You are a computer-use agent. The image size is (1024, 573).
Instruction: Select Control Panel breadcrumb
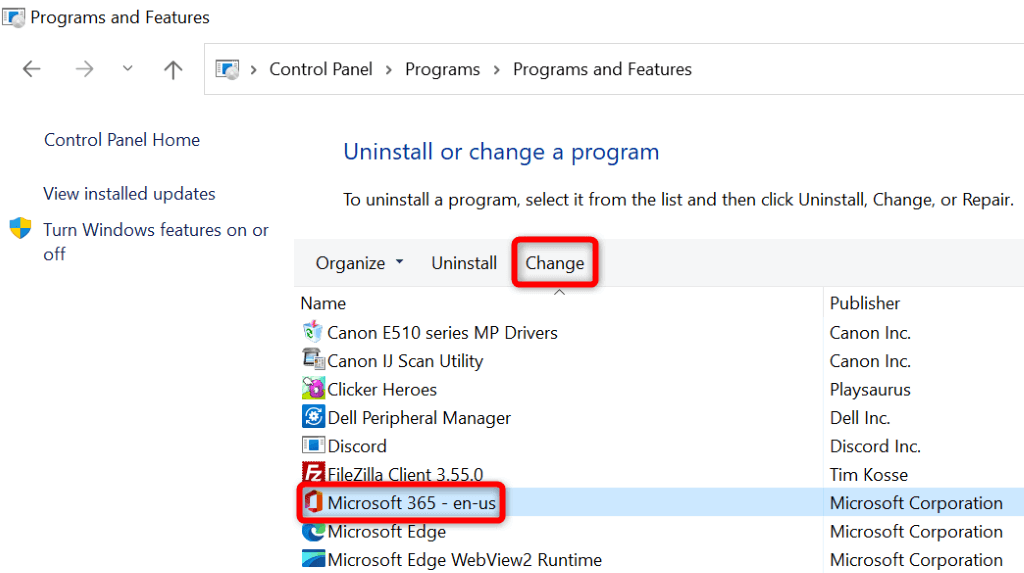point(321,69)
